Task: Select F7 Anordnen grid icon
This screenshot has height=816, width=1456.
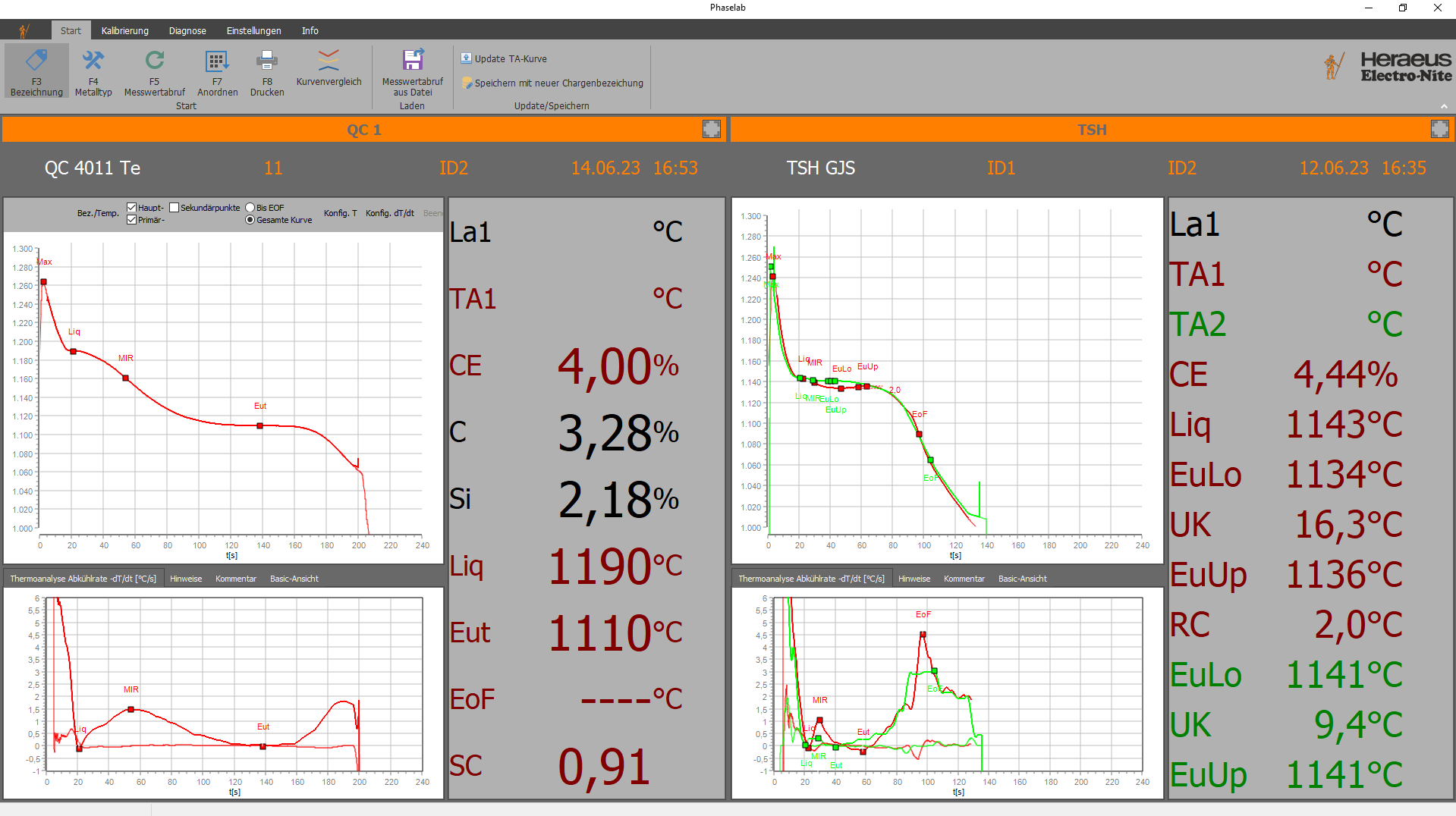Action: pos(217,61)
